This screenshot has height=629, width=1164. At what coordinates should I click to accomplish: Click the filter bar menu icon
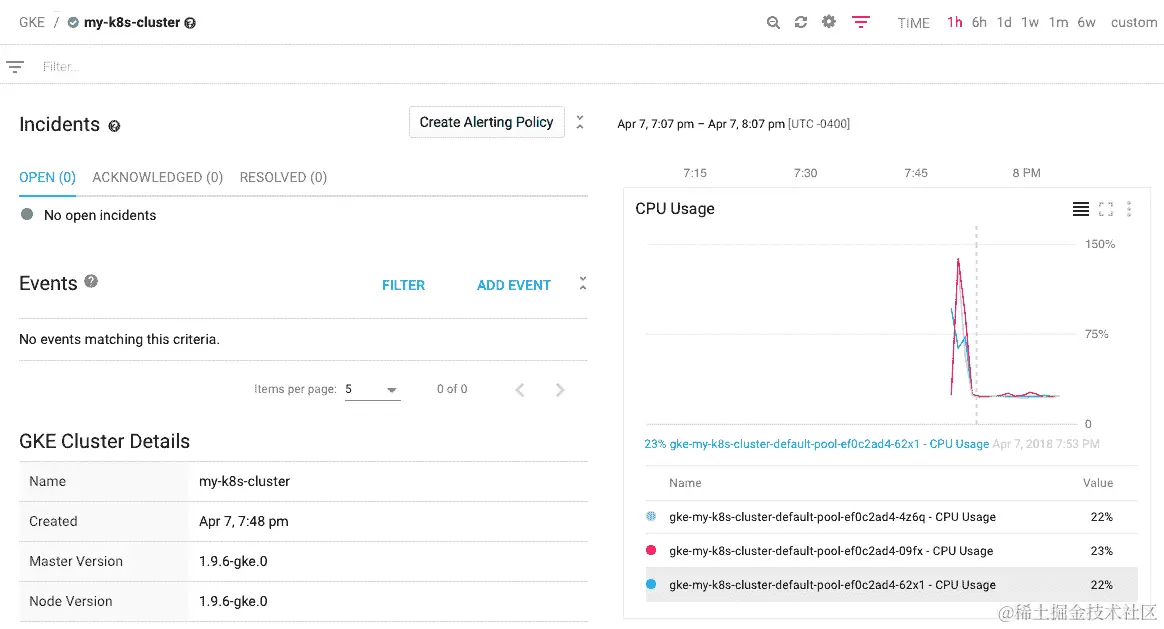(x=15, y=67)
